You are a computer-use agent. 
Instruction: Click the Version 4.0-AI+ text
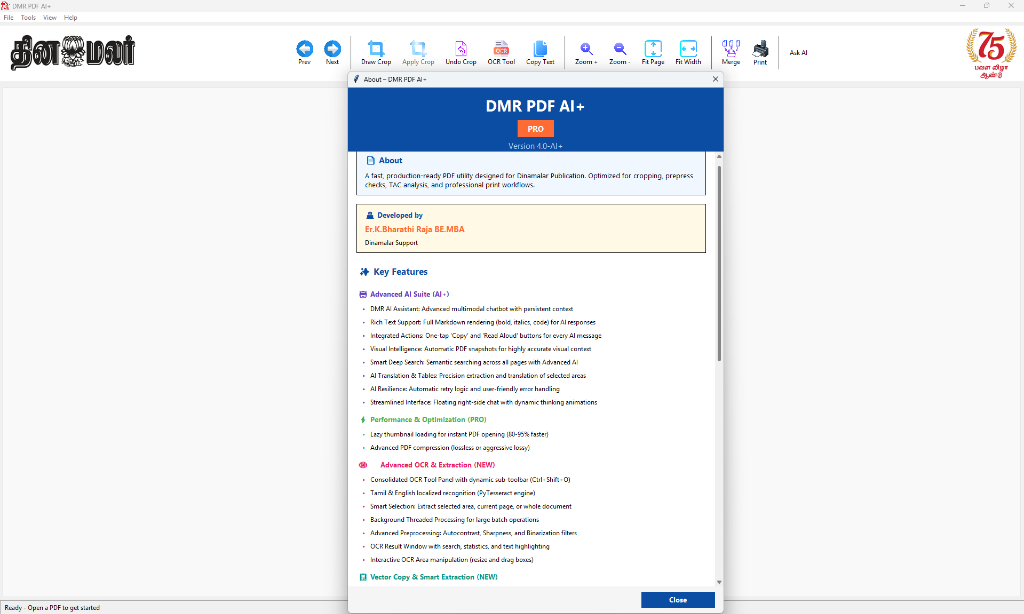point(536,146)
